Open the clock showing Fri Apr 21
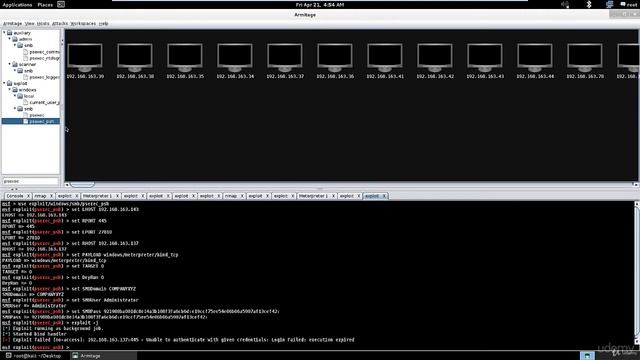The width and height of the screenshot is (640, 360). click(320, 4)
